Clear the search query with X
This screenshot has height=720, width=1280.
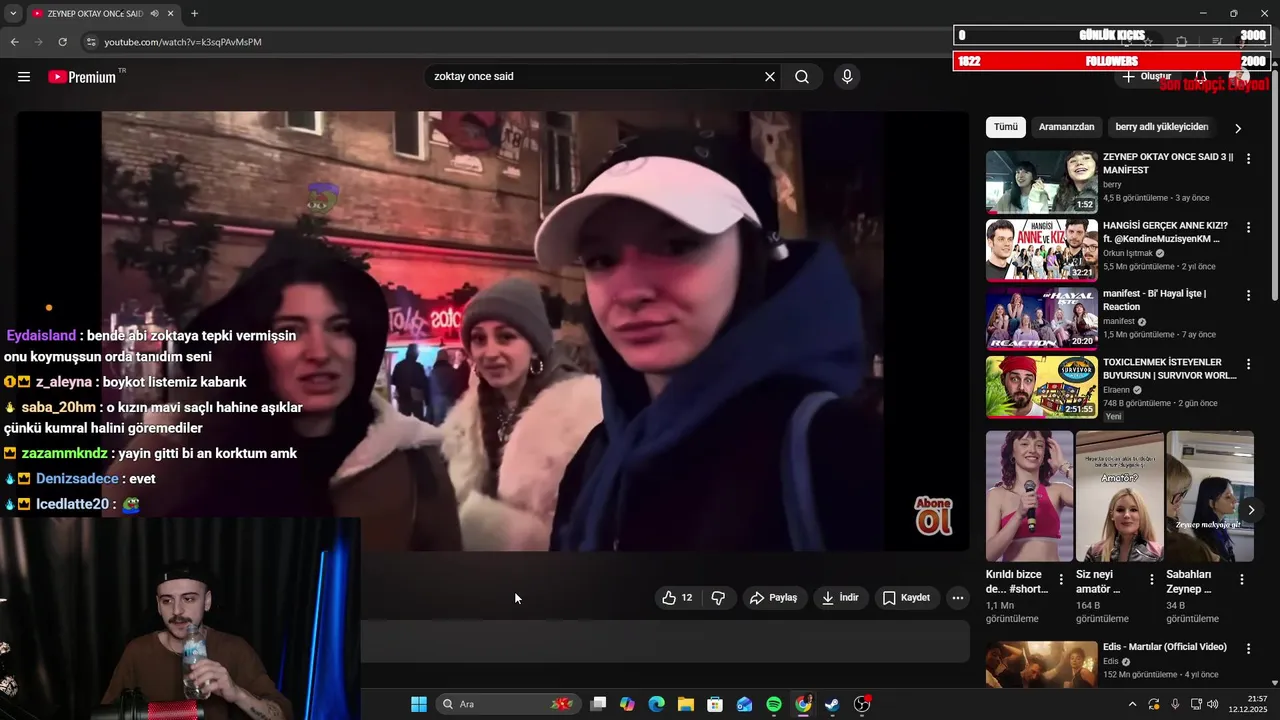coord(770,77)
